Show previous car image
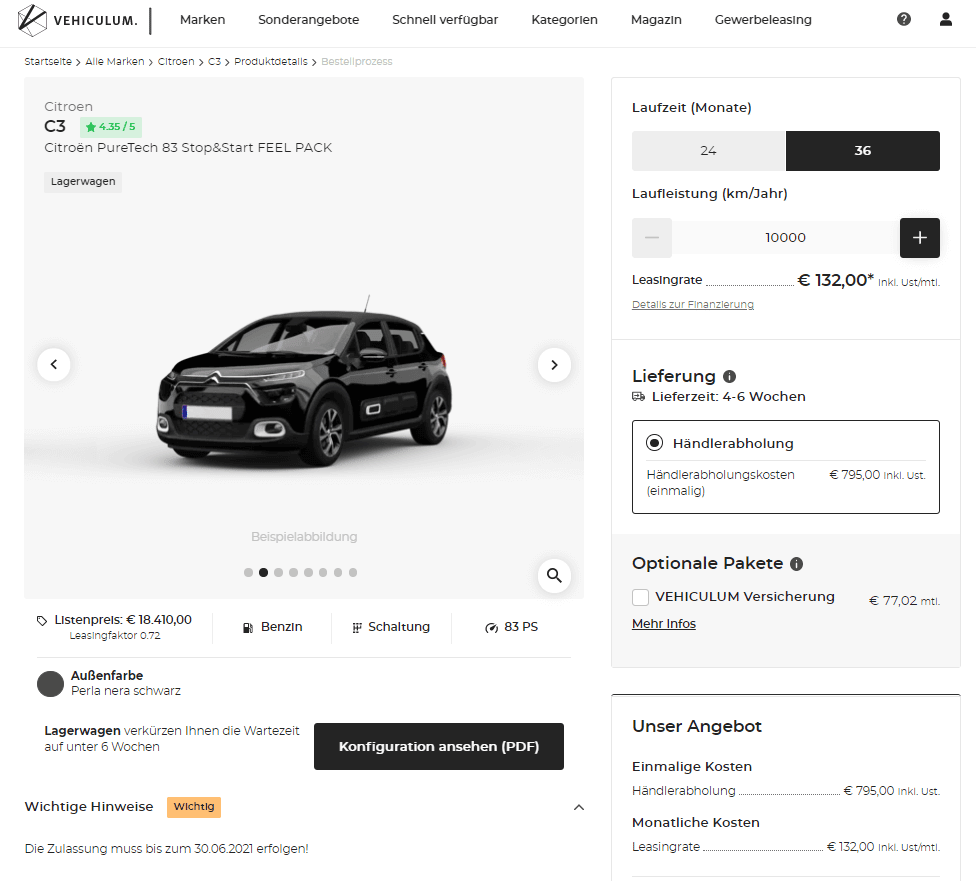This screenshot has height=881, width=976. pyautogui.click(x=54, y=364)
